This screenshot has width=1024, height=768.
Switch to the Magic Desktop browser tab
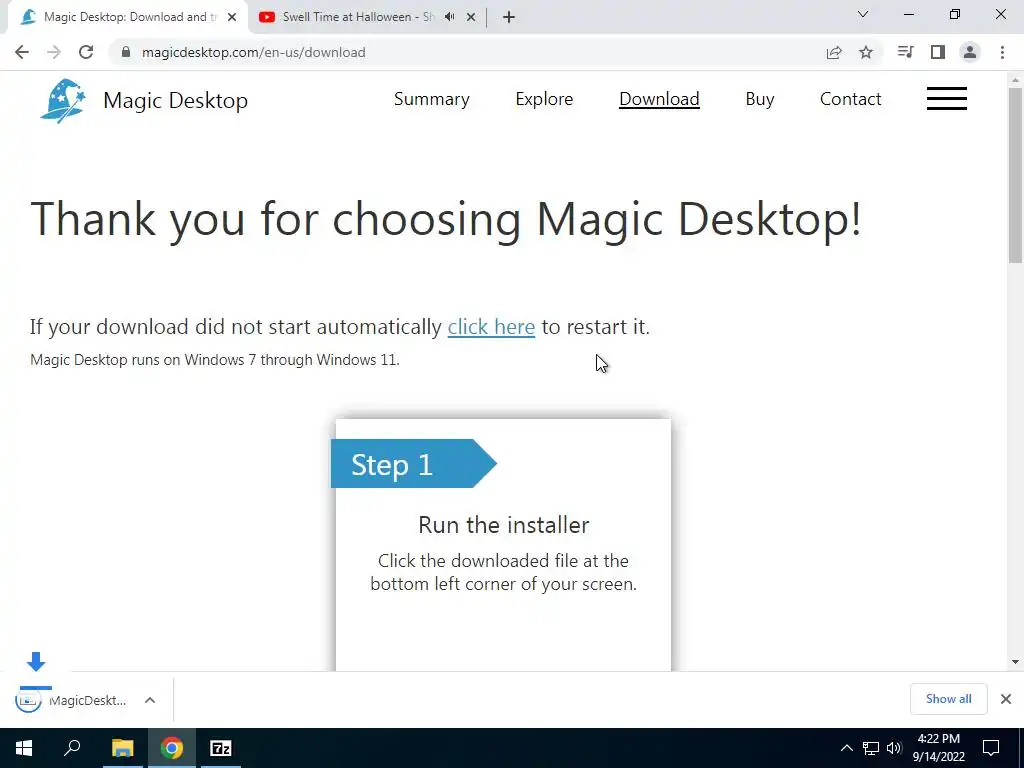(x=128, y=17)
